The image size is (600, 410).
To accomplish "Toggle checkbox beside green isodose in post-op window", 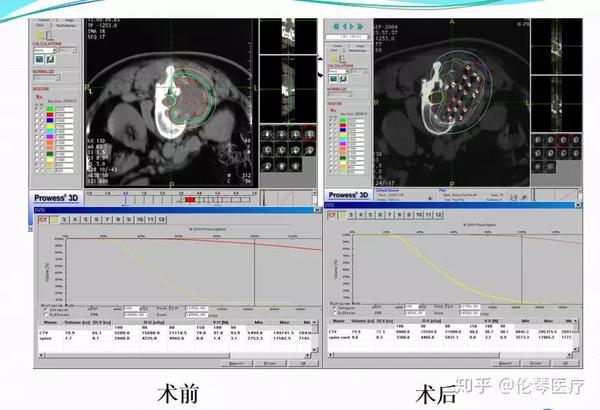I will coord(331,120).
